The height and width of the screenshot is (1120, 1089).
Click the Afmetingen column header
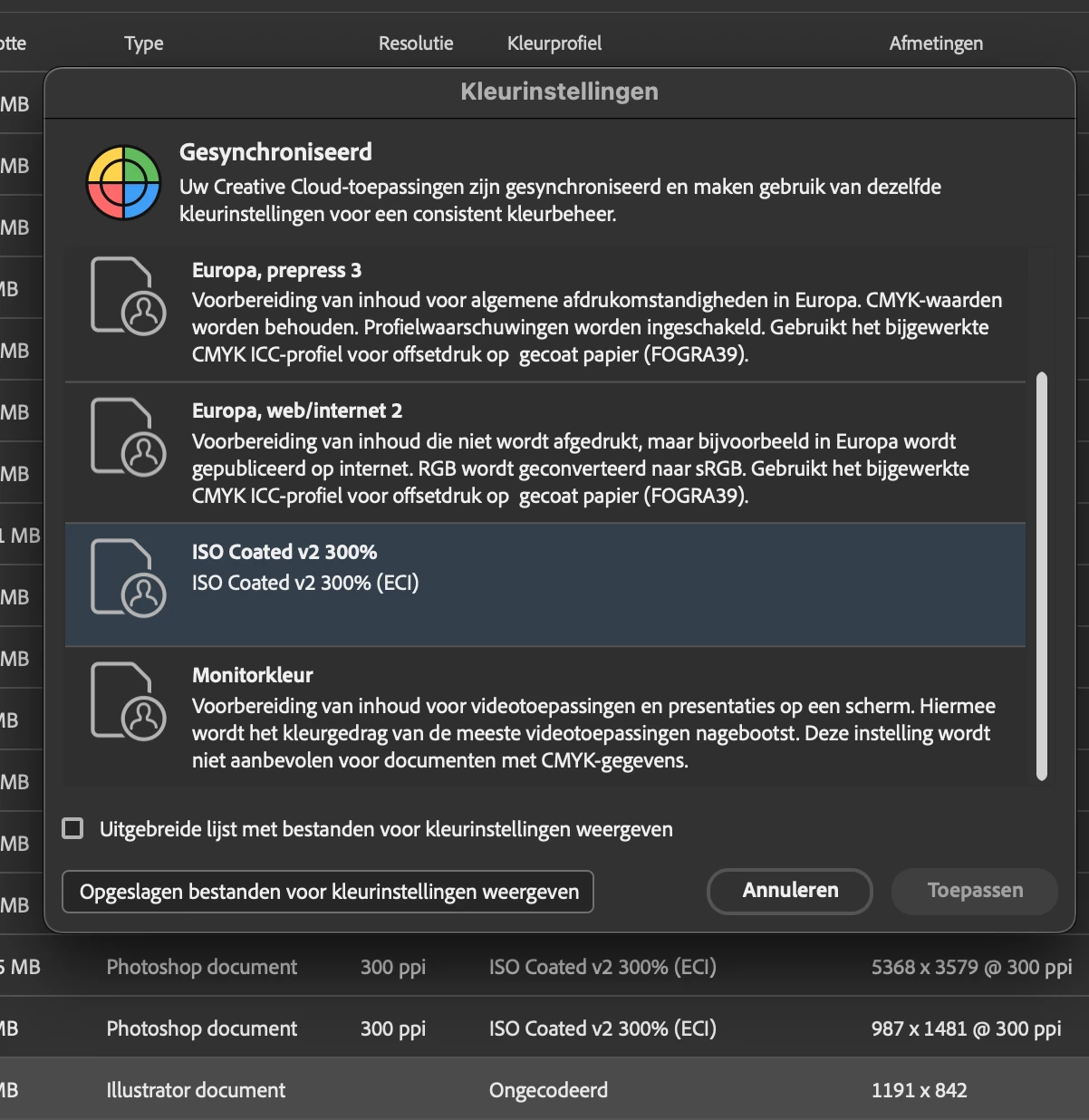936,43
